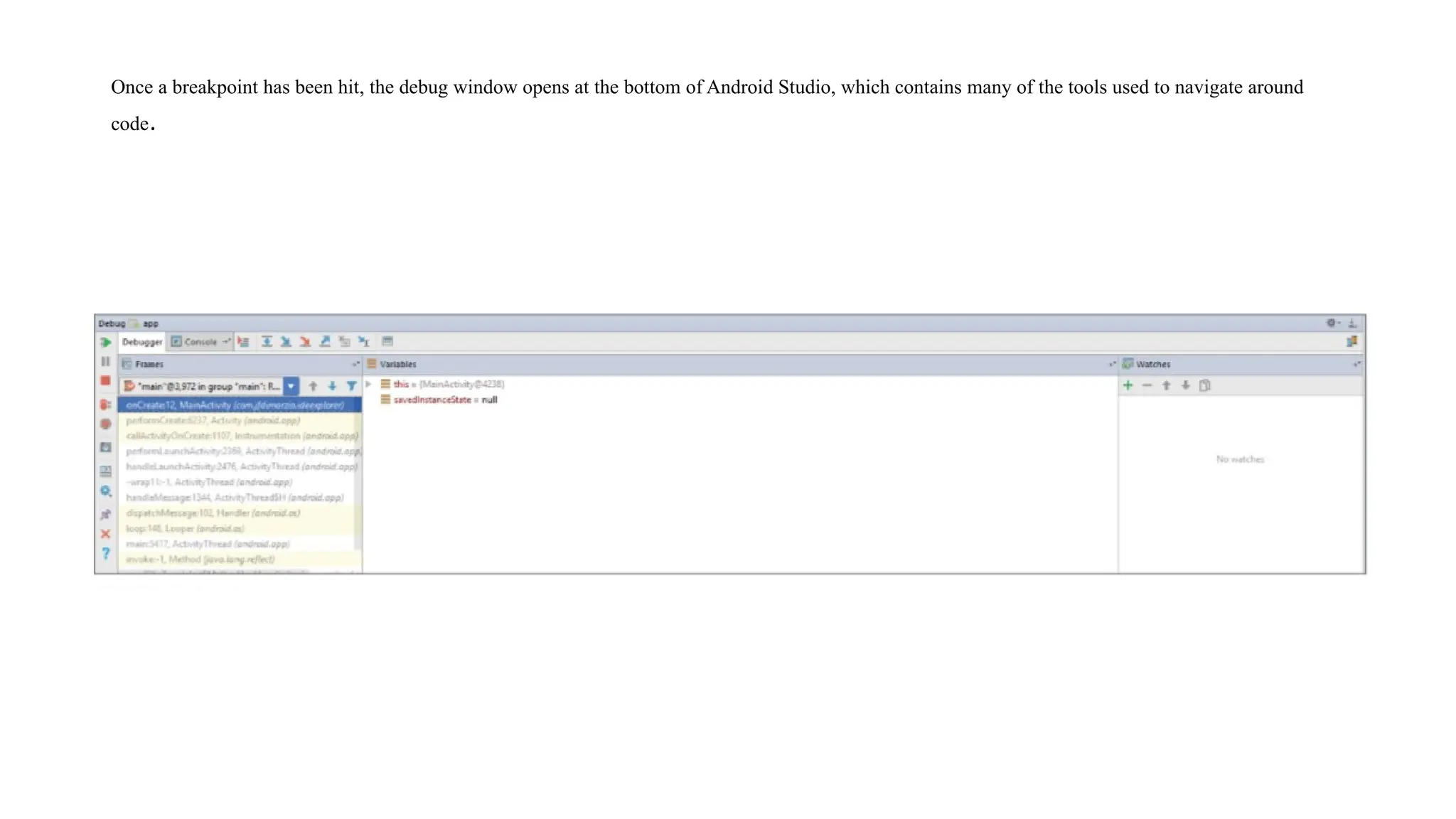Viewport: 1456px width, 819px height.
Task: Click the Frames panel header
Action: [x=240, y=364]
